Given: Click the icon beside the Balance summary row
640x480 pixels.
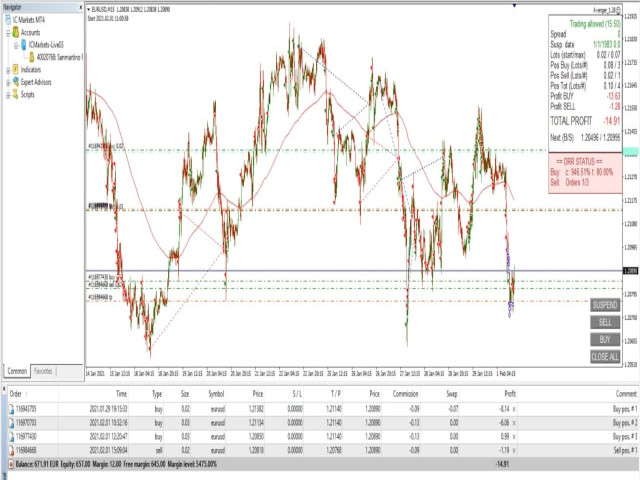Looking at the screenshot, I should click(11, 464).
